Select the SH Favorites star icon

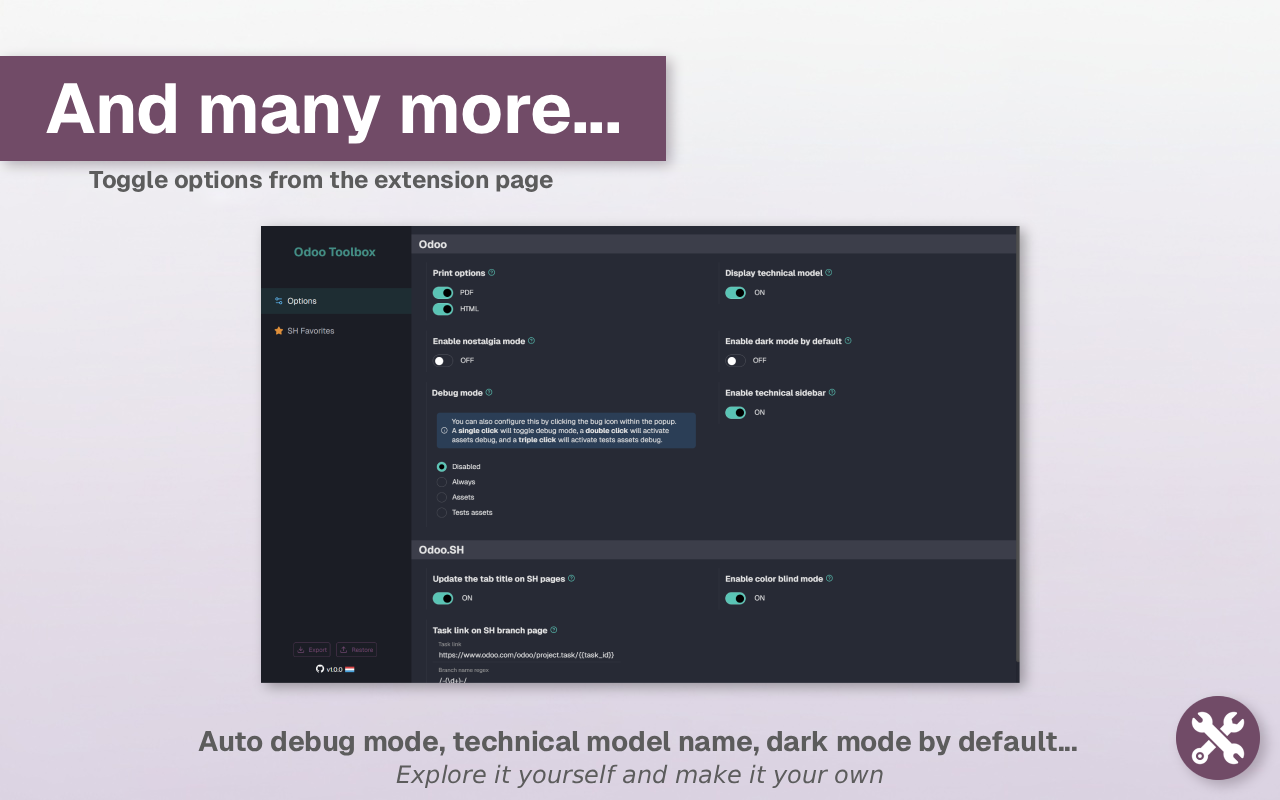[278, 330]
